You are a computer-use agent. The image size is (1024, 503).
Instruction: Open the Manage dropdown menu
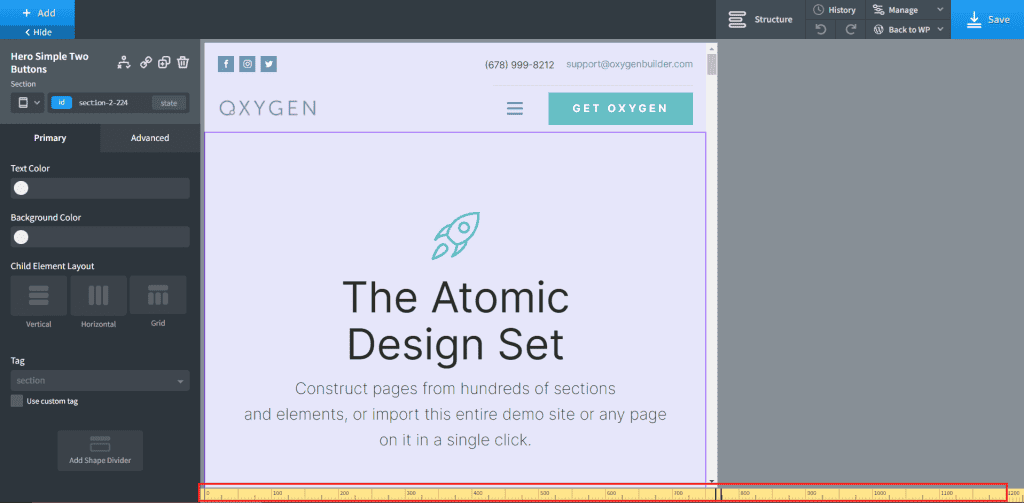pyautogui.click(x=908, y=10)
